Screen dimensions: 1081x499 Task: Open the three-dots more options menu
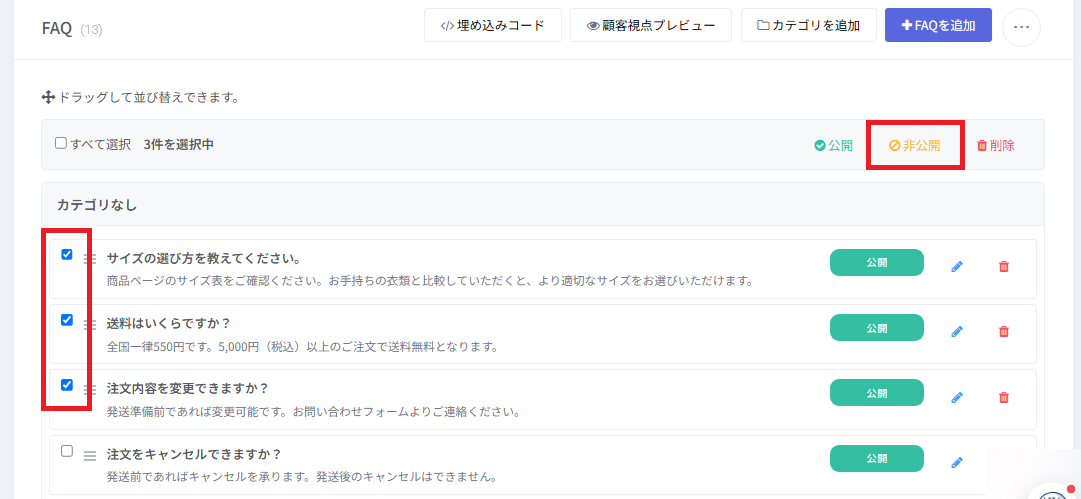[x=1021, y=27]
